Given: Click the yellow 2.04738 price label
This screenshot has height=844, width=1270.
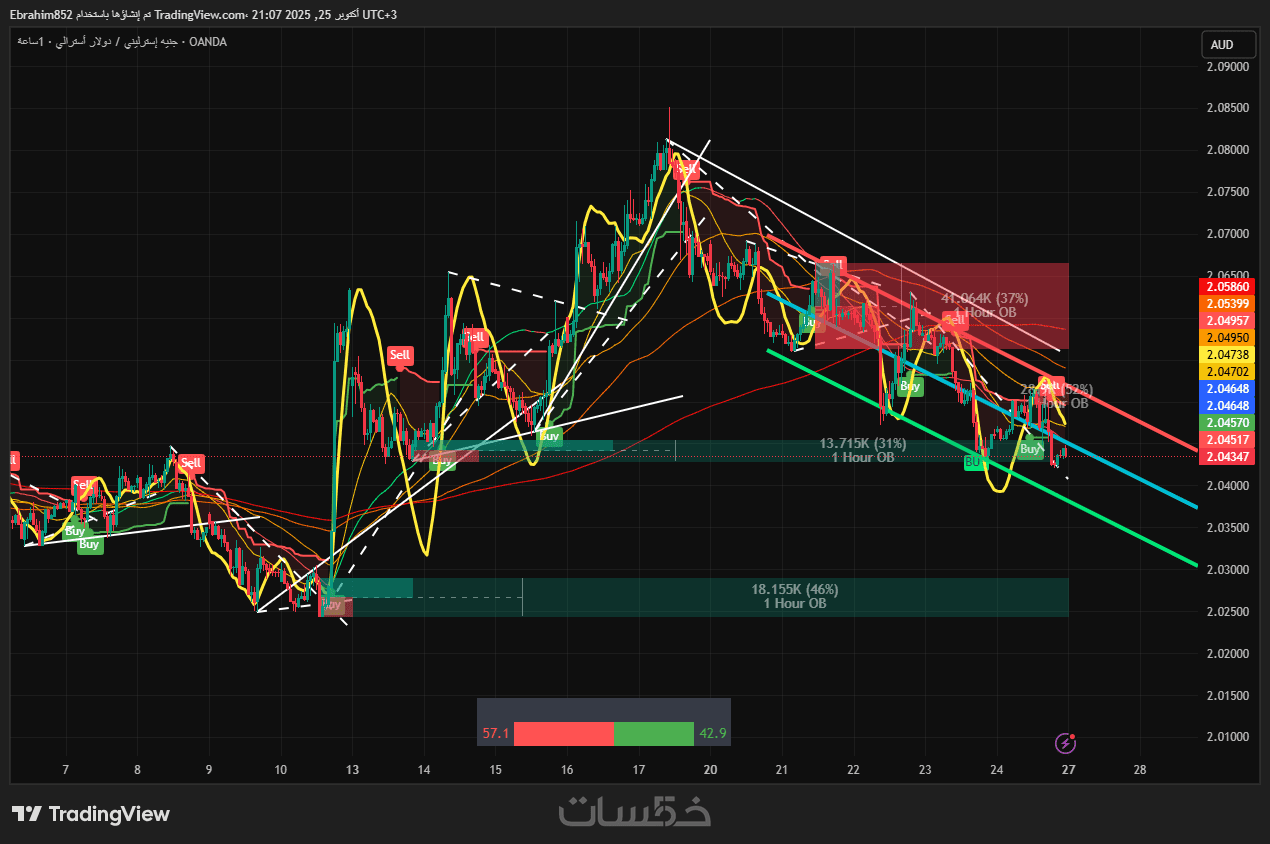Looking at the screenshot, I should point(1225,354).
